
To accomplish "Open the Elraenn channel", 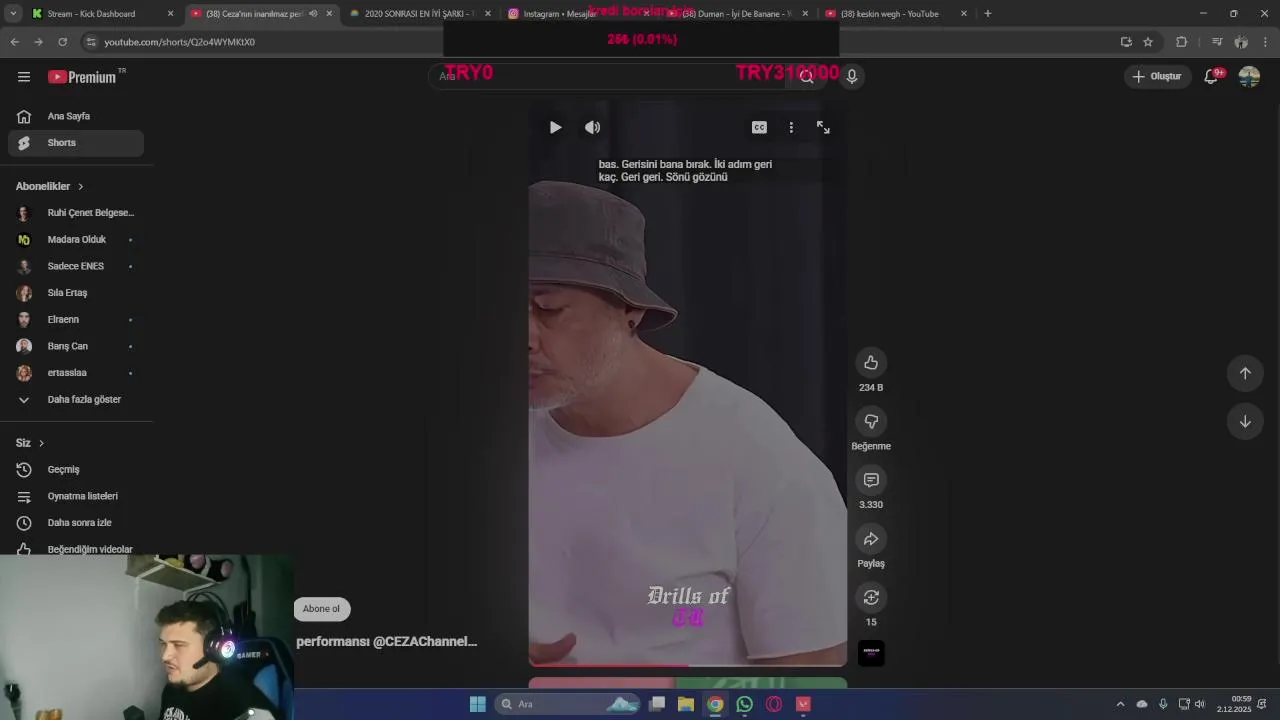I will pos(76,320).
